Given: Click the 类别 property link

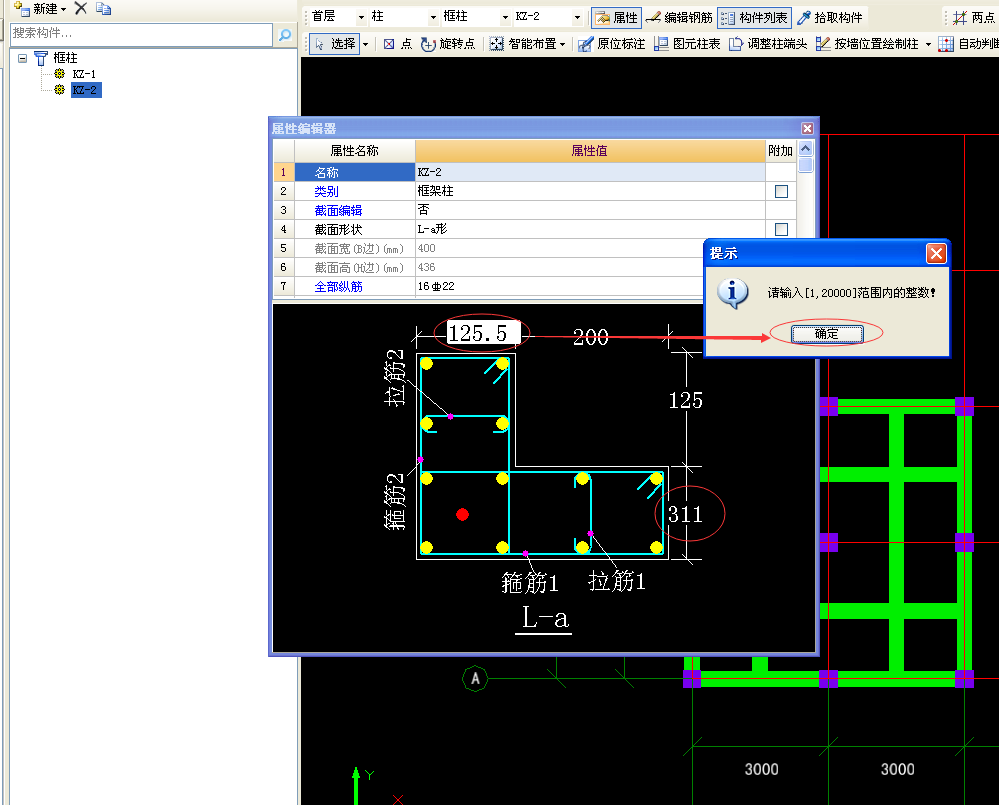Looking at the screenshot, I should 326,192.
